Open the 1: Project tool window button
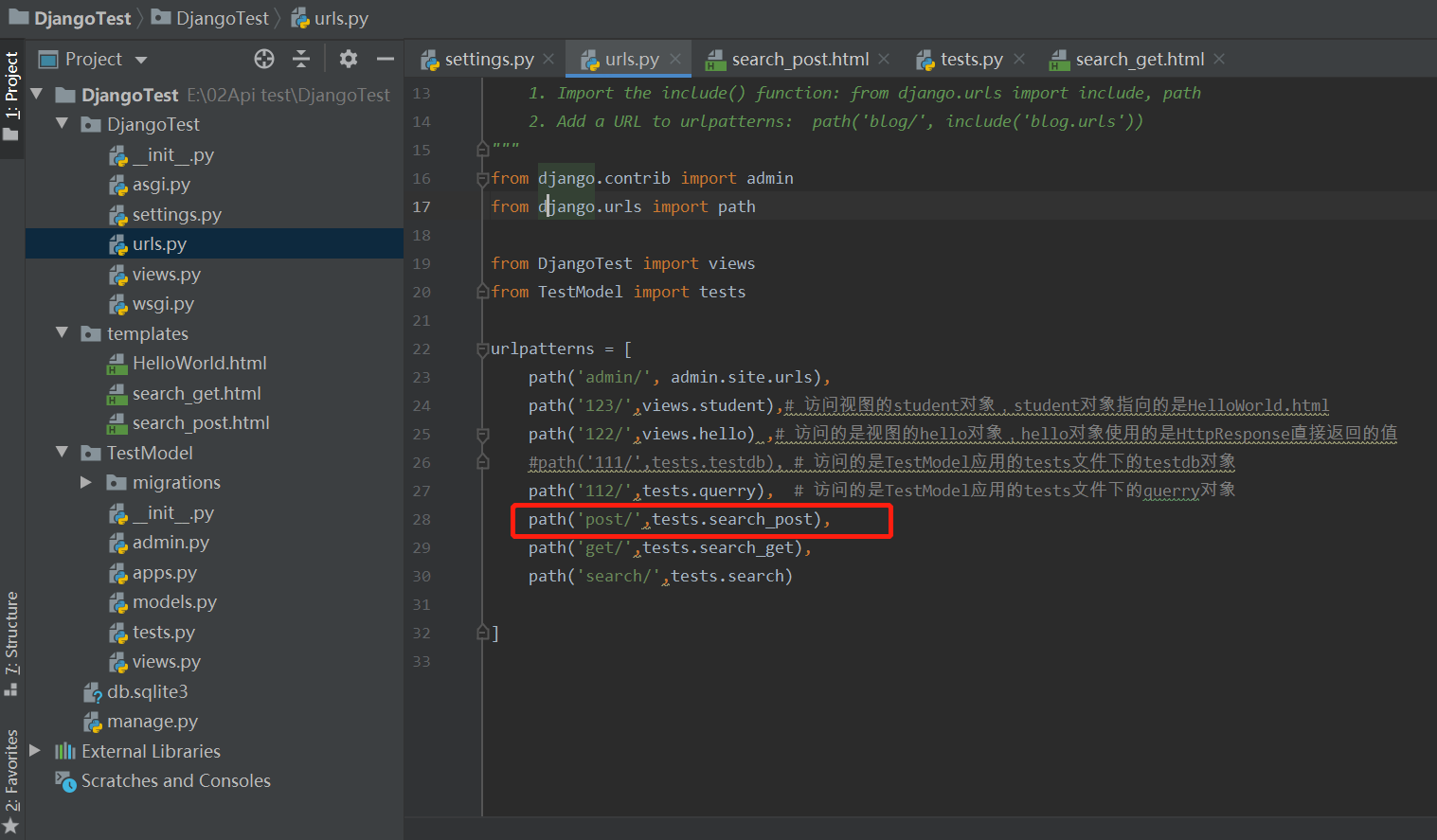The image size is (1437, 840). pos(11,98)
